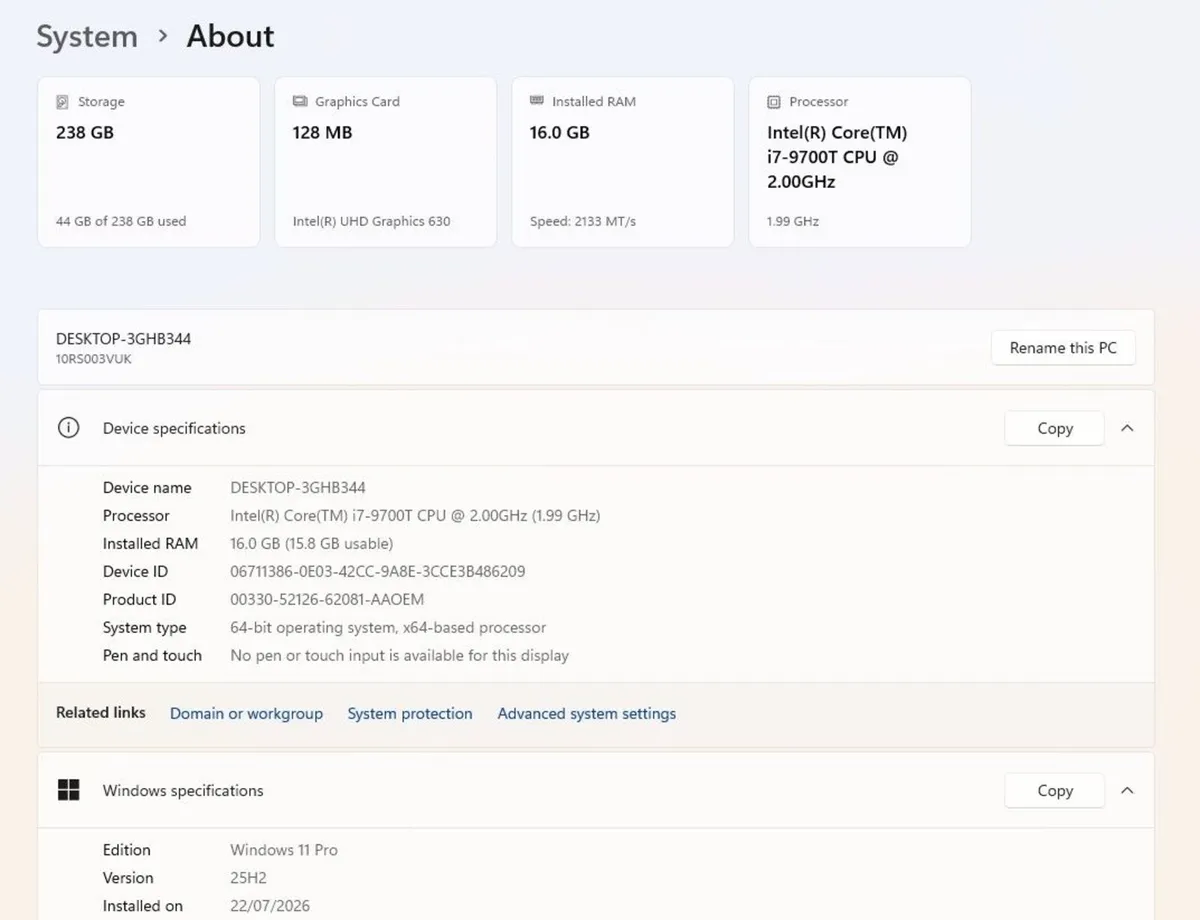Screen dimensions: 1200x920
Task: Expand the Device specifications header row
Action: click(x=596, y=428)
